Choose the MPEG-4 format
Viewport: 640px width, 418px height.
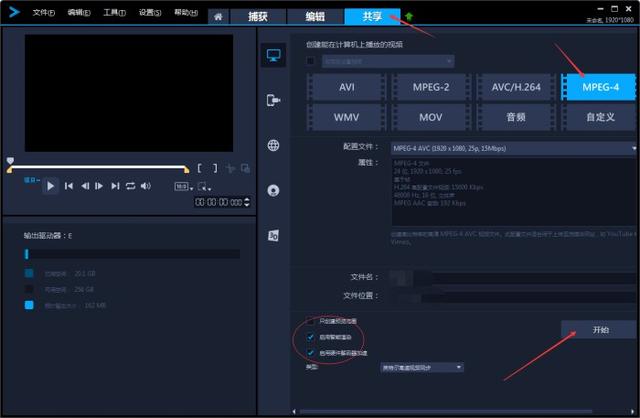599,87
